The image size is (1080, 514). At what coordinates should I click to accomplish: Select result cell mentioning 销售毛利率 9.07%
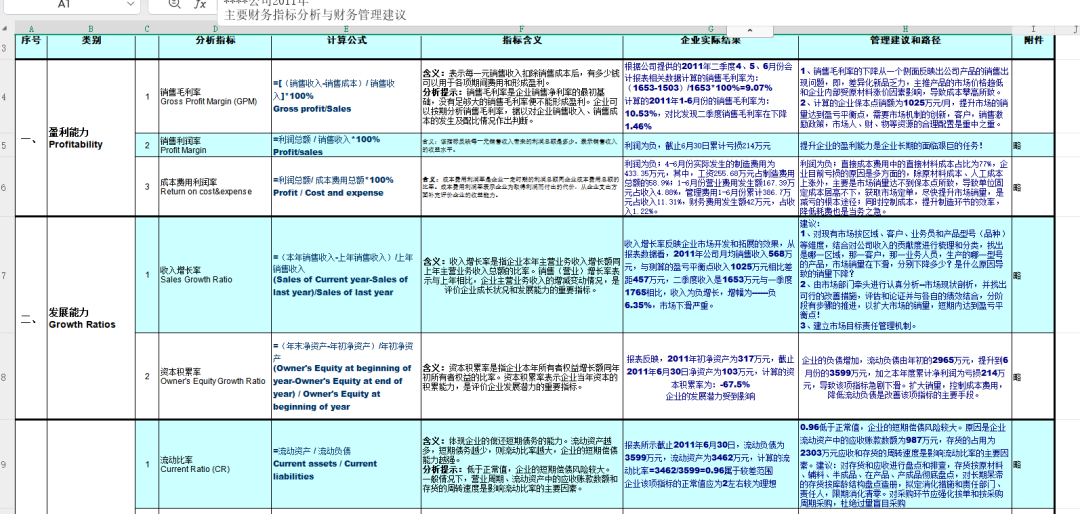pyautogui.click(x=710, y=96)
